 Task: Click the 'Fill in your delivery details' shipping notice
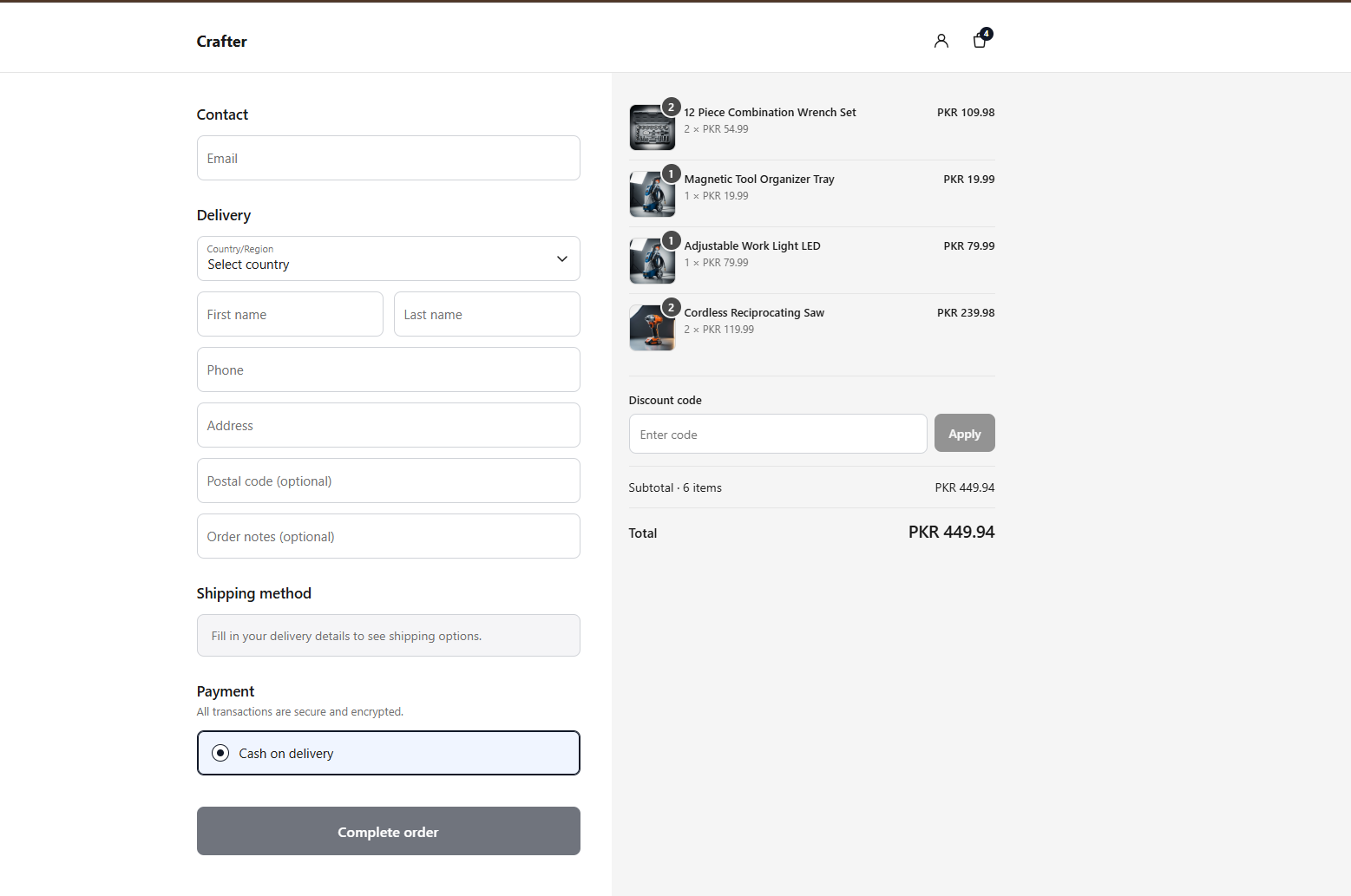click(388, 635)
